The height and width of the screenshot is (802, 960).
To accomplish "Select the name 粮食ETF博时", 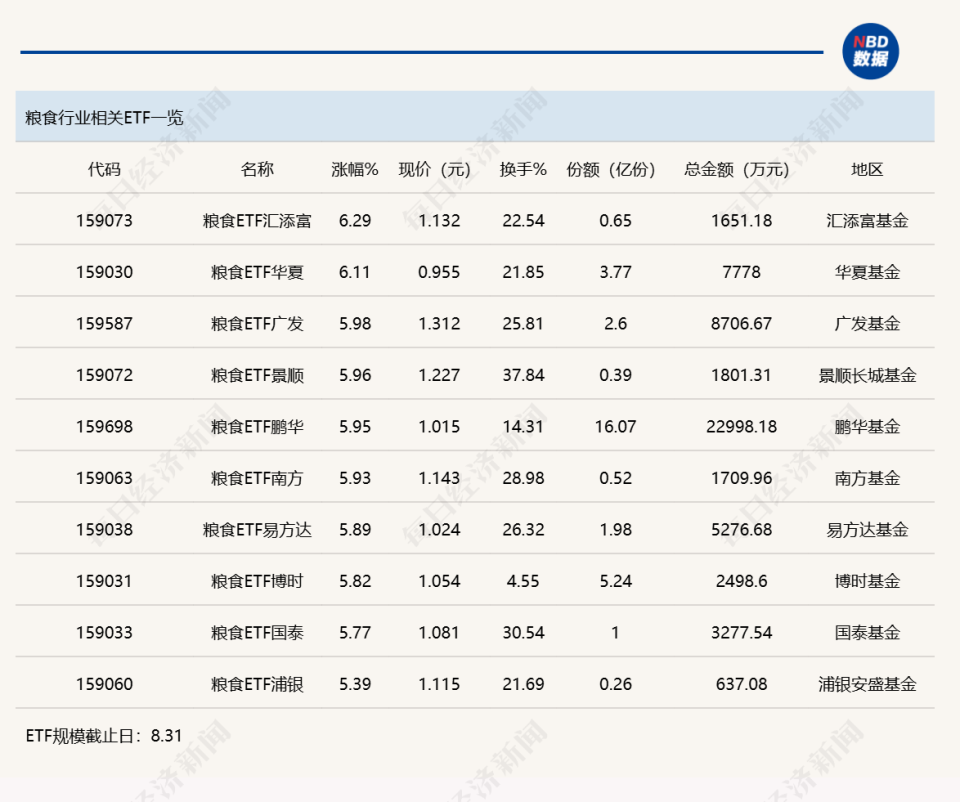I will (257, 580).
